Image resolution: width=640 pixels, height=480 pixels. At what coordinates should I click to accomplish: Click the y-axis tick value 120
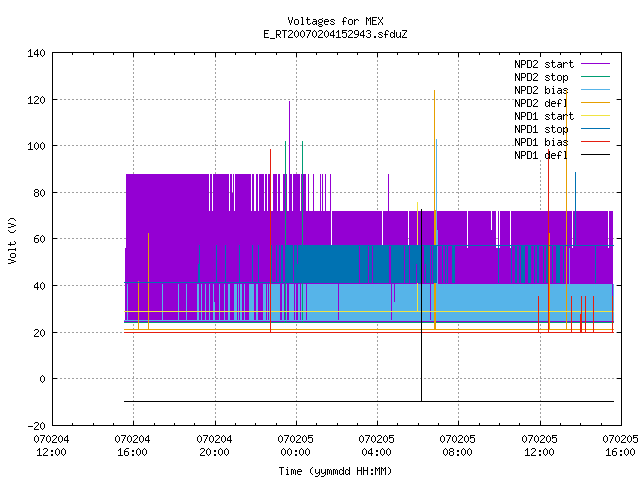tap(36, 100)
